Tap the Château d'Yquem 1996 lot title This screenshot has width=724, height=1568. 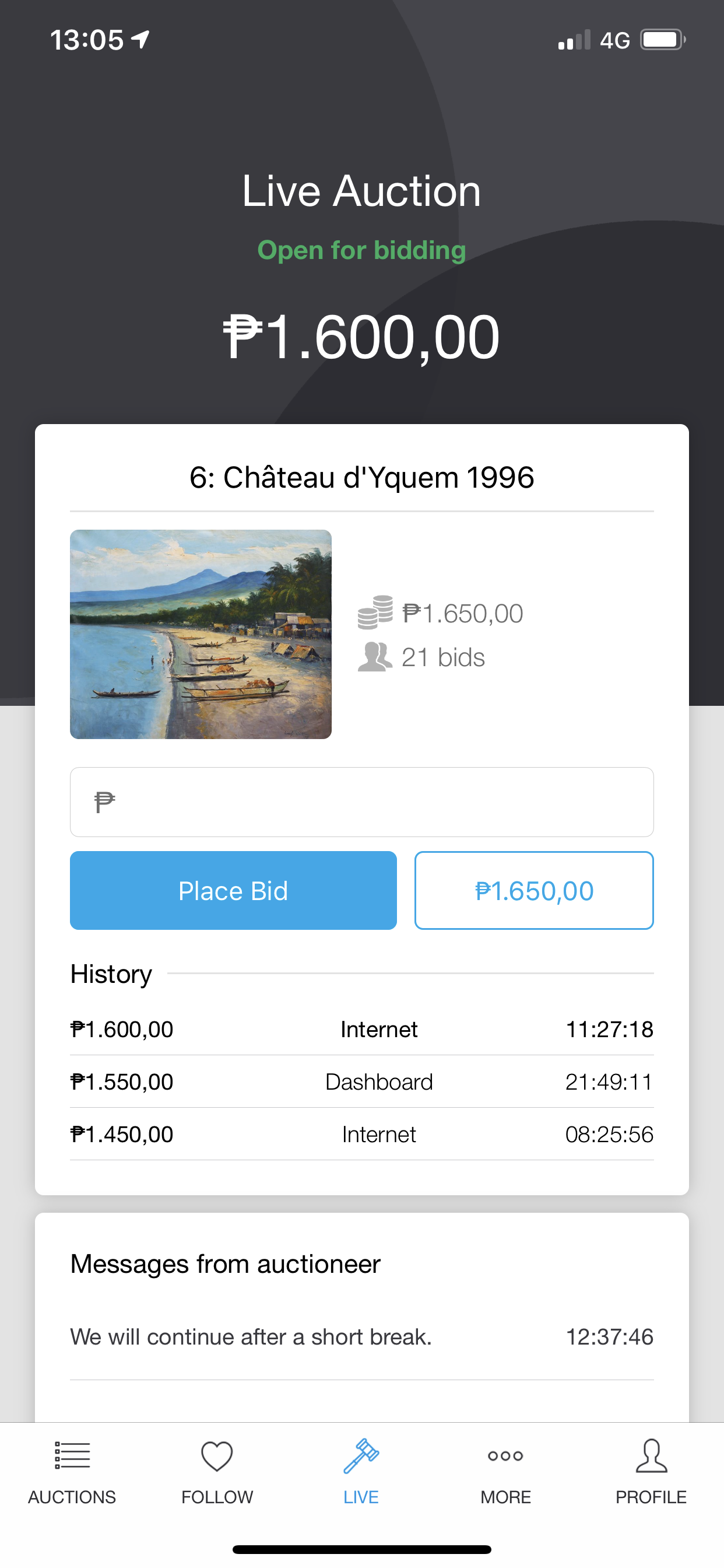362,477
